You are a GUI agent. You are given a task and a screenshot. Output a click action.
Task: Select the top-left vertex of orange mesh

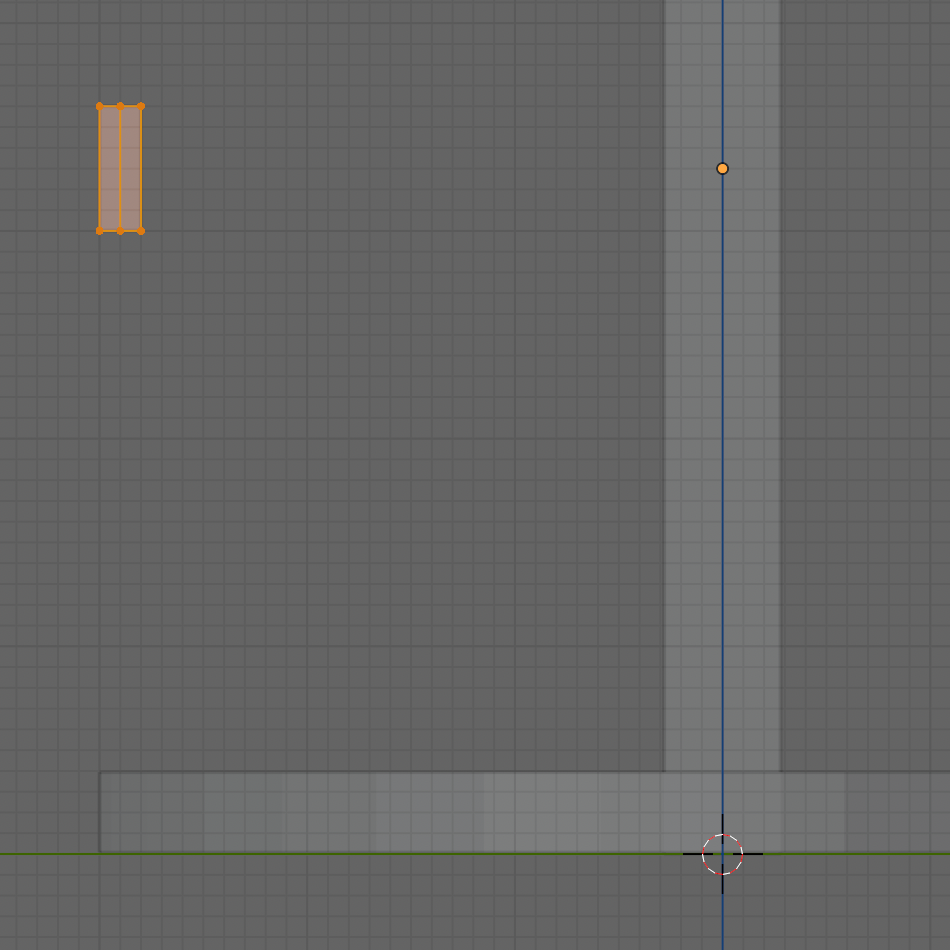pyautogui.click(x=100, y=106)
